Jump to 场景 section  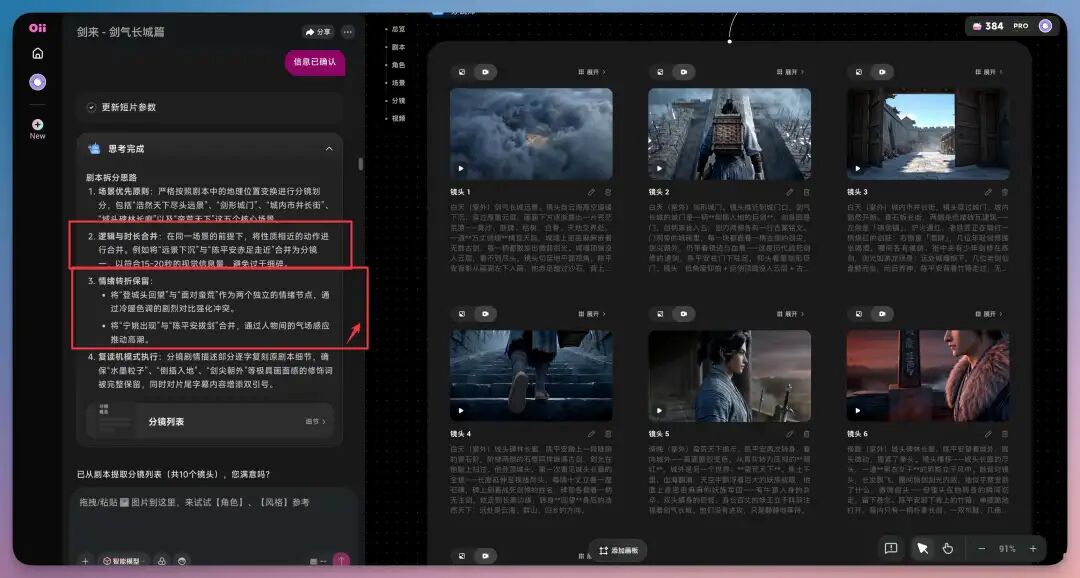tap(397, 83)
